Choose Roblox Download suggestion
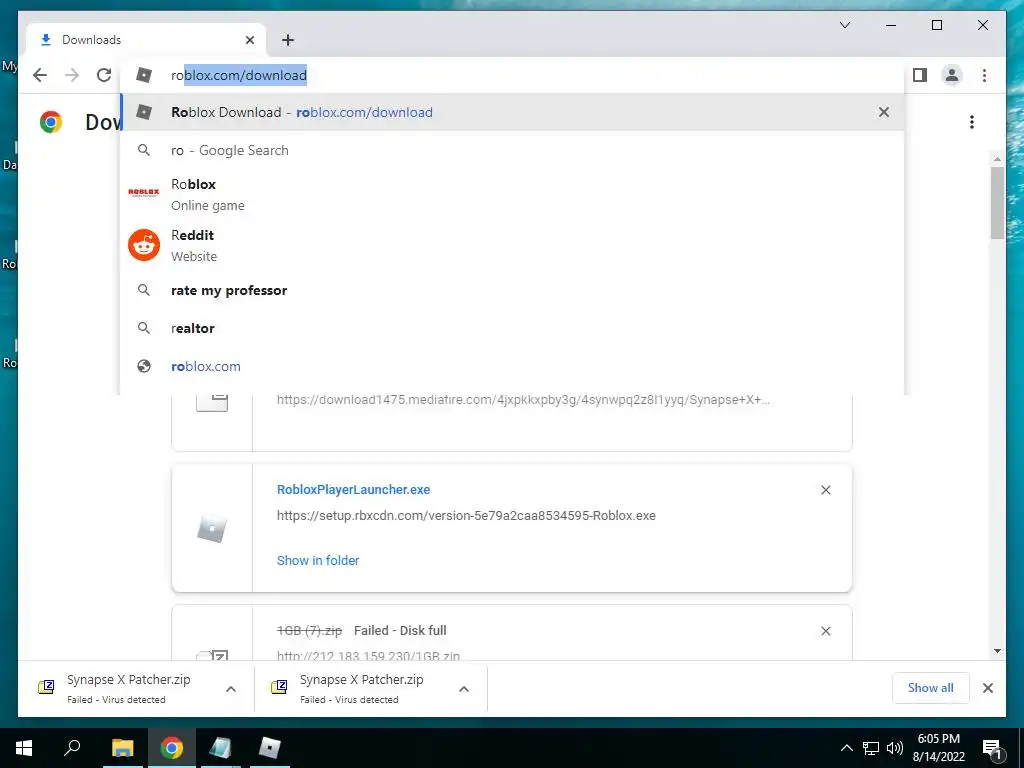Screen dimensions: 1024x768 pyautogui.click(x=513, y=112)
